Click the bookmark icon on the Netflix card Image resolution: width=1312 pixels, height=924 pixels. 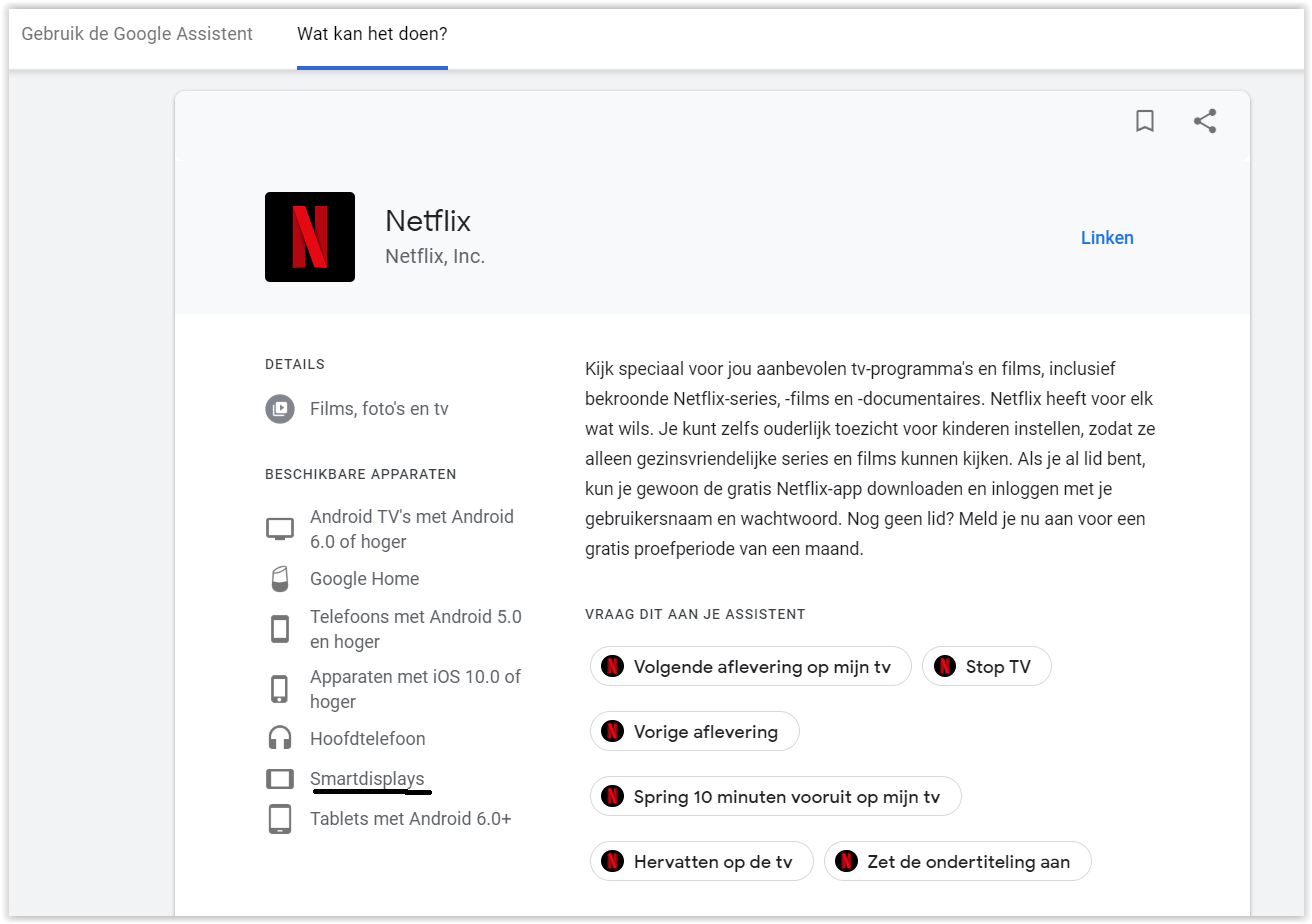pos(1145,121)
